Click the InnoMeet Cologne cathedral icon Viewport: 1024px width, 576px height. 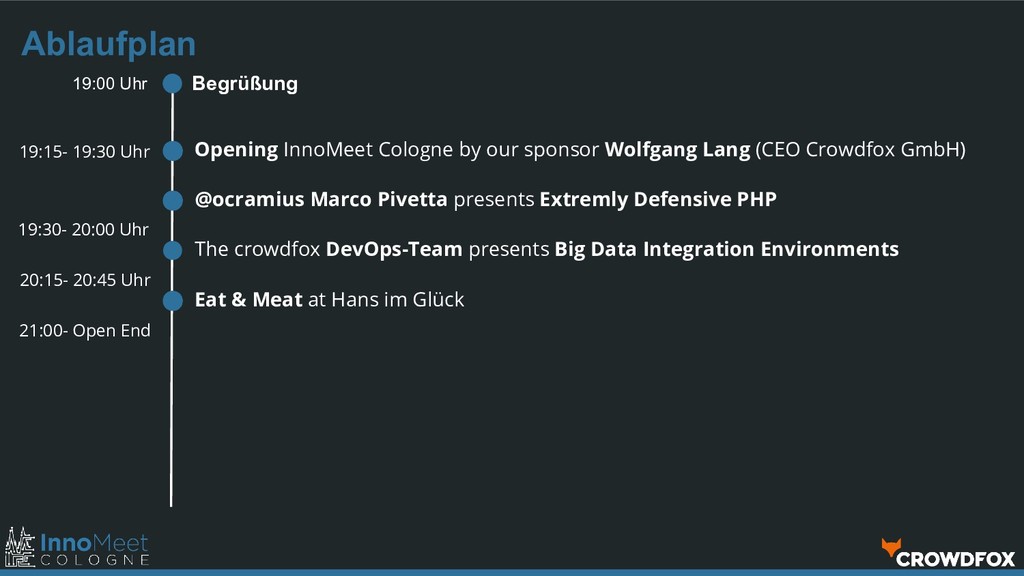pos(20,547)
